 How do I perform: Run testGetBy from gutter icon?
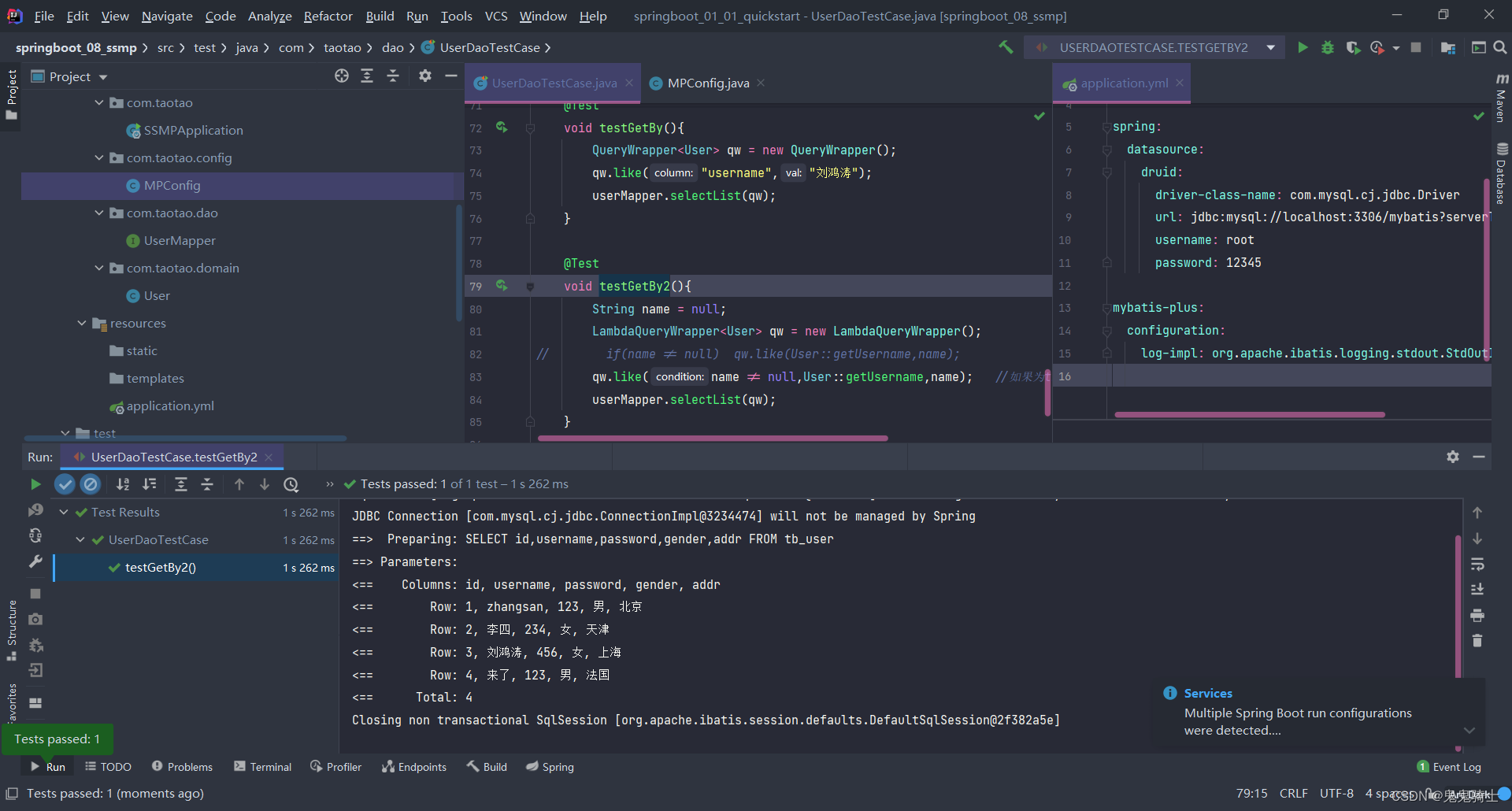tap(502, 127)
